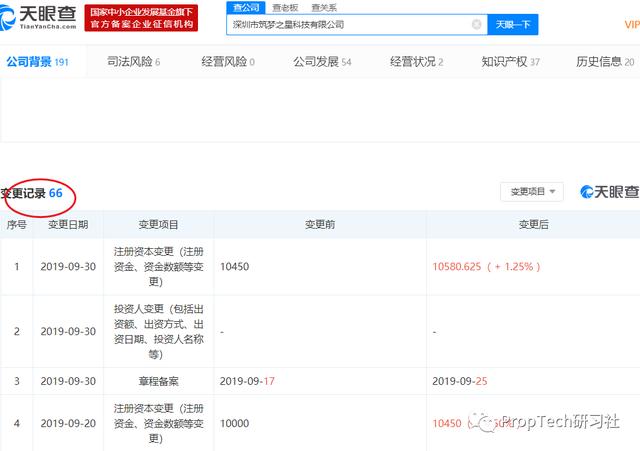Viewport: 640px width, 451px height.
Task: Click the 天眼查 watermark logo beside 变更项目
Action: click(x=604, y=191)
